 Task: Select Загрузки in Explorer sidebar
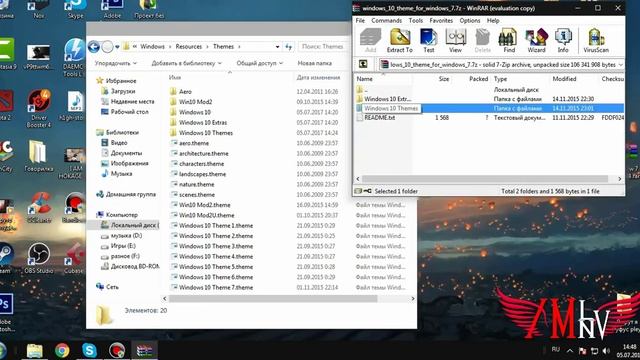122,91
